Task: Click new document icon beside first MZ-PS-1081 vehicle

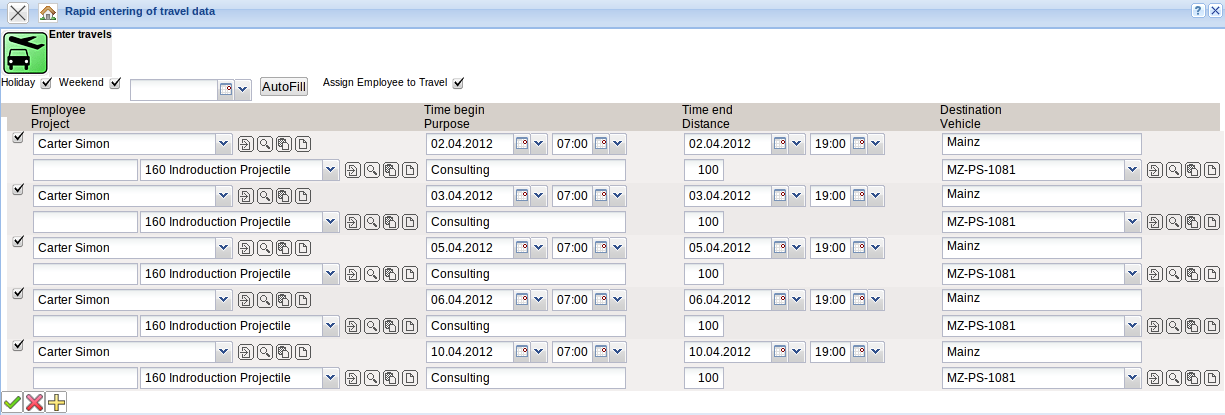Action: click(1213, 170)
